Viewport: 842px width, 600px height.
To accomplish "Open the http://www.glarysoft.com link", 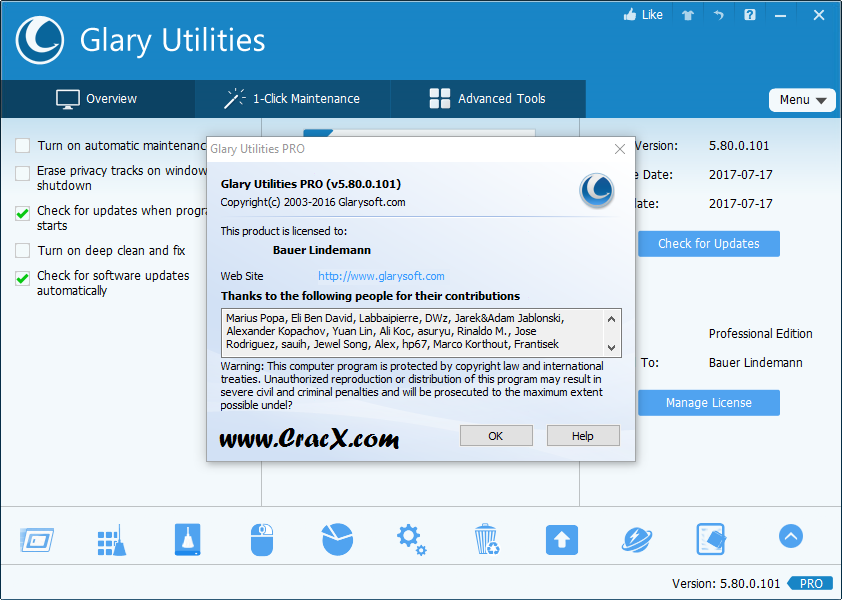I will coord(381,276).
